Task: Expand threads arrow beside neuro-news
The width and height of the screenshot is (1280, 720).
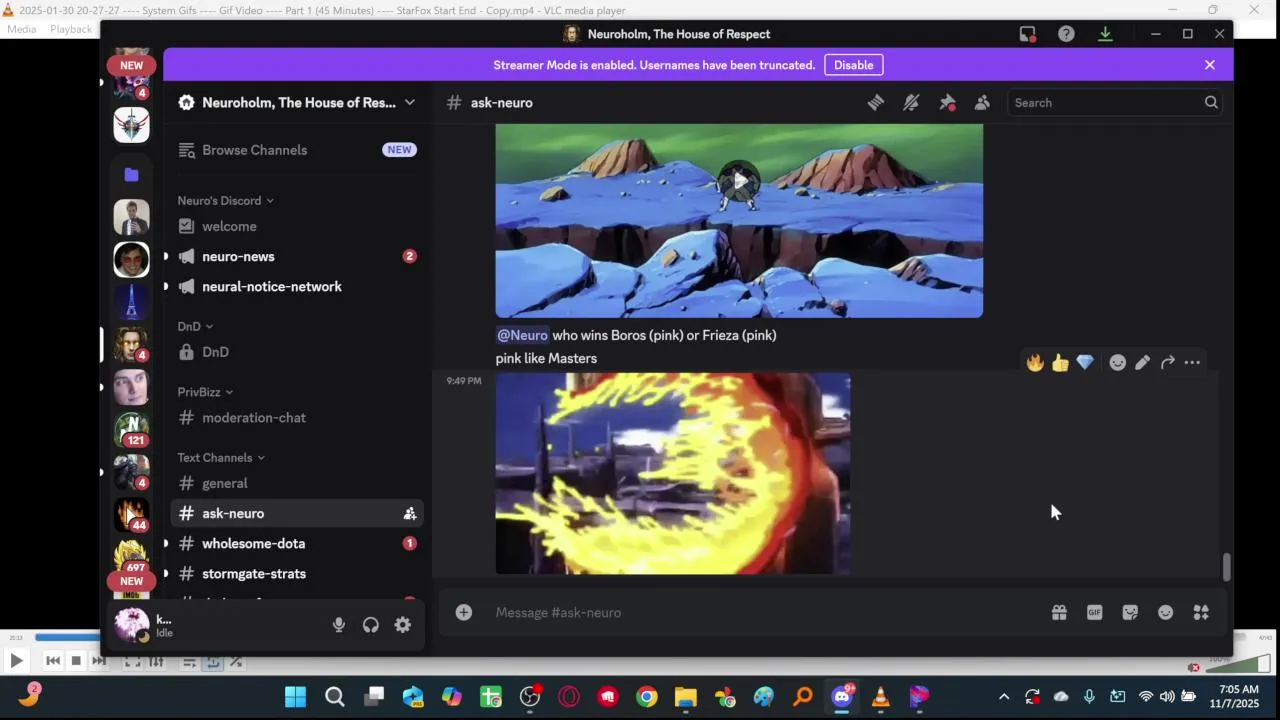Action: point(166,256)
